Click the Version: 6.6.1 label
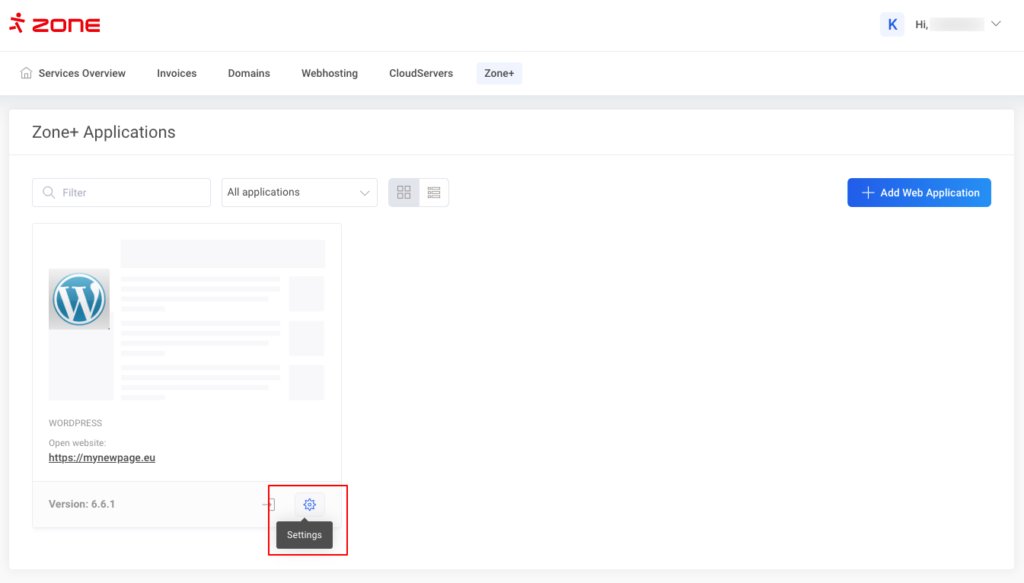 click(x=82, y=504)
